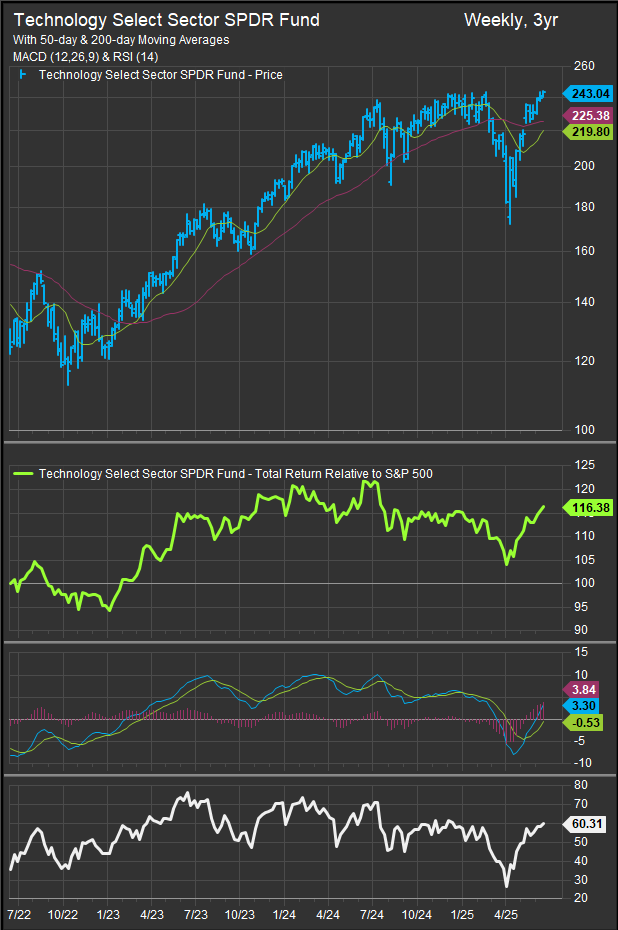Click the 70 RSI axis label

581,804
